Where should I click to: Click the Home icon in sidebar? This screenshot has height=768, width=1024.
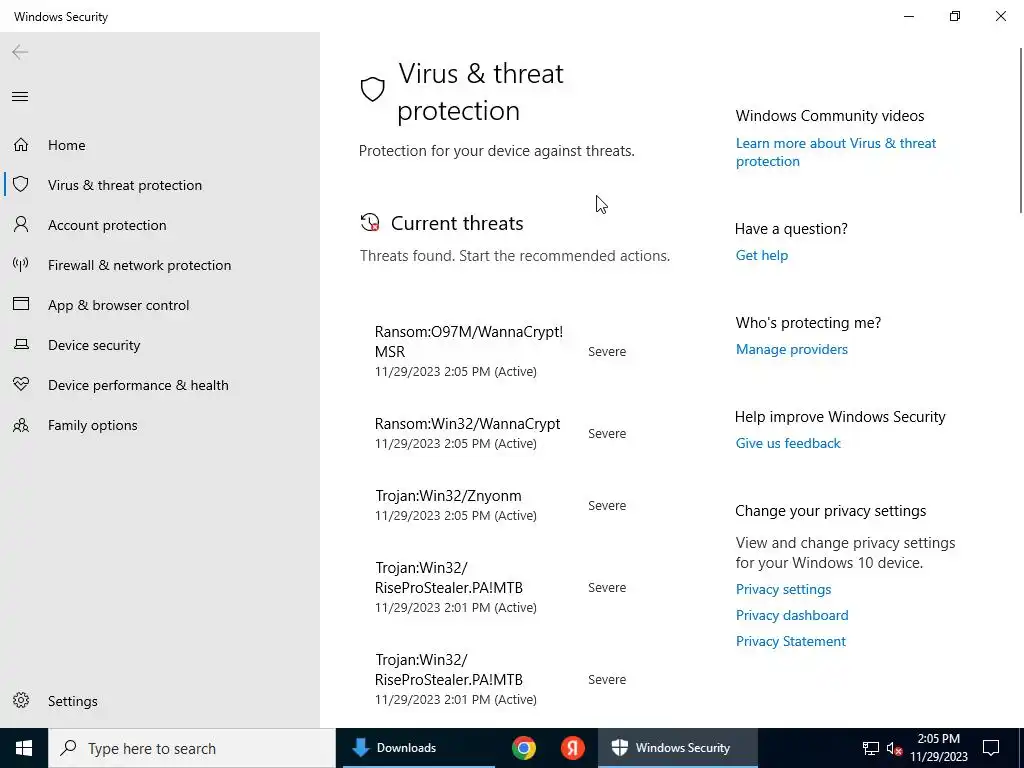pyautogui.click(x=21, y=145)
